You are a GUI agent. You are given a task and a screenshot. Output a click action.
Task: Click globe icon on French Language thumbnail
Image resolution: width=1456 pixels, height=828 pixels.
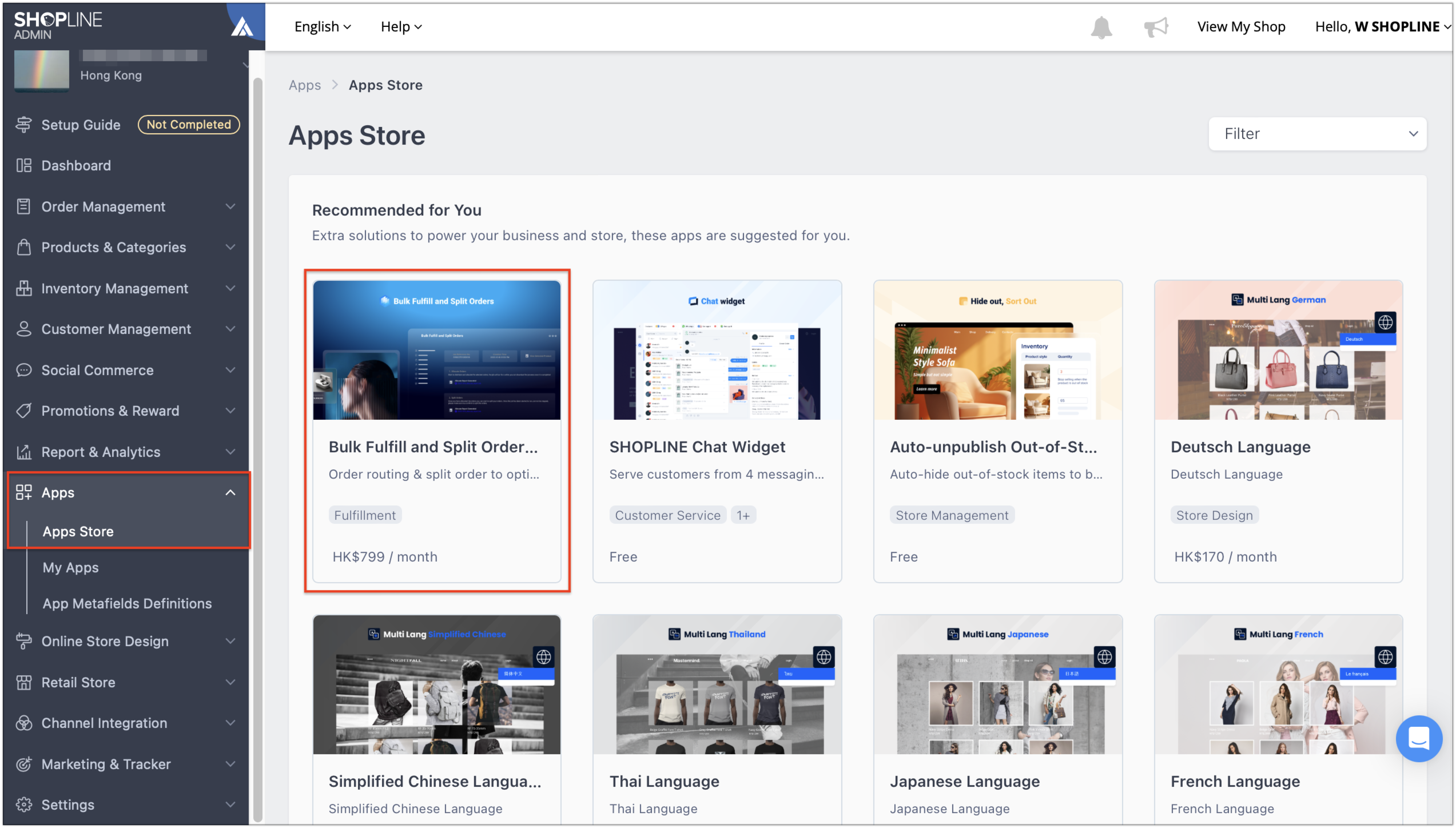tap(1385, 657)
